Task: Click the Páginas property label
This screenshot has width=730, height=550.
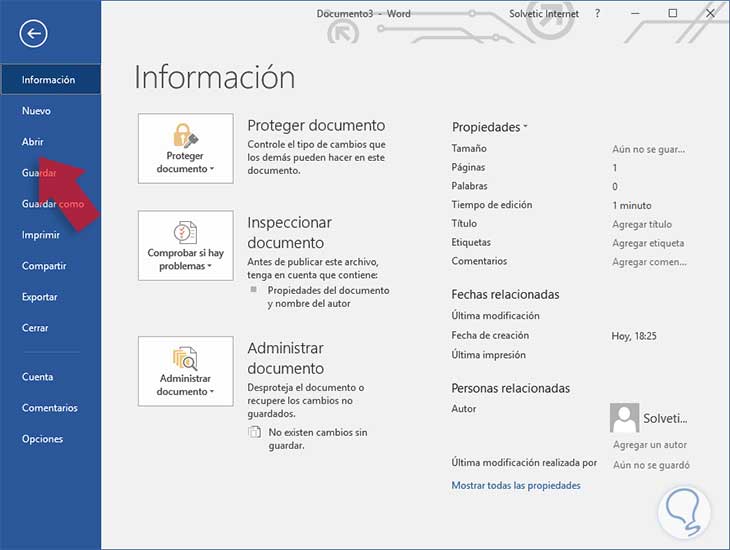Action: click(x=468, y=167)
